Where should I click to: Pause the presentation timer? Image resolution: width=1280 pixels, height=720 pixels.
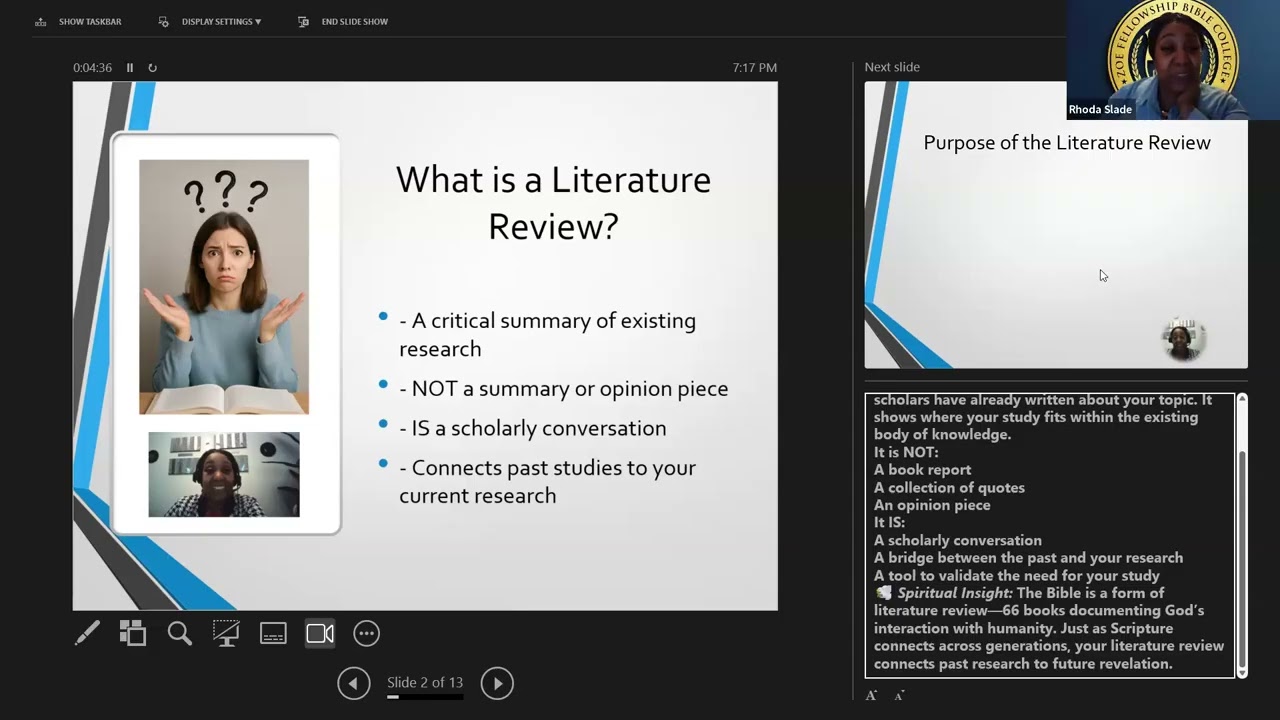[130, 68]
